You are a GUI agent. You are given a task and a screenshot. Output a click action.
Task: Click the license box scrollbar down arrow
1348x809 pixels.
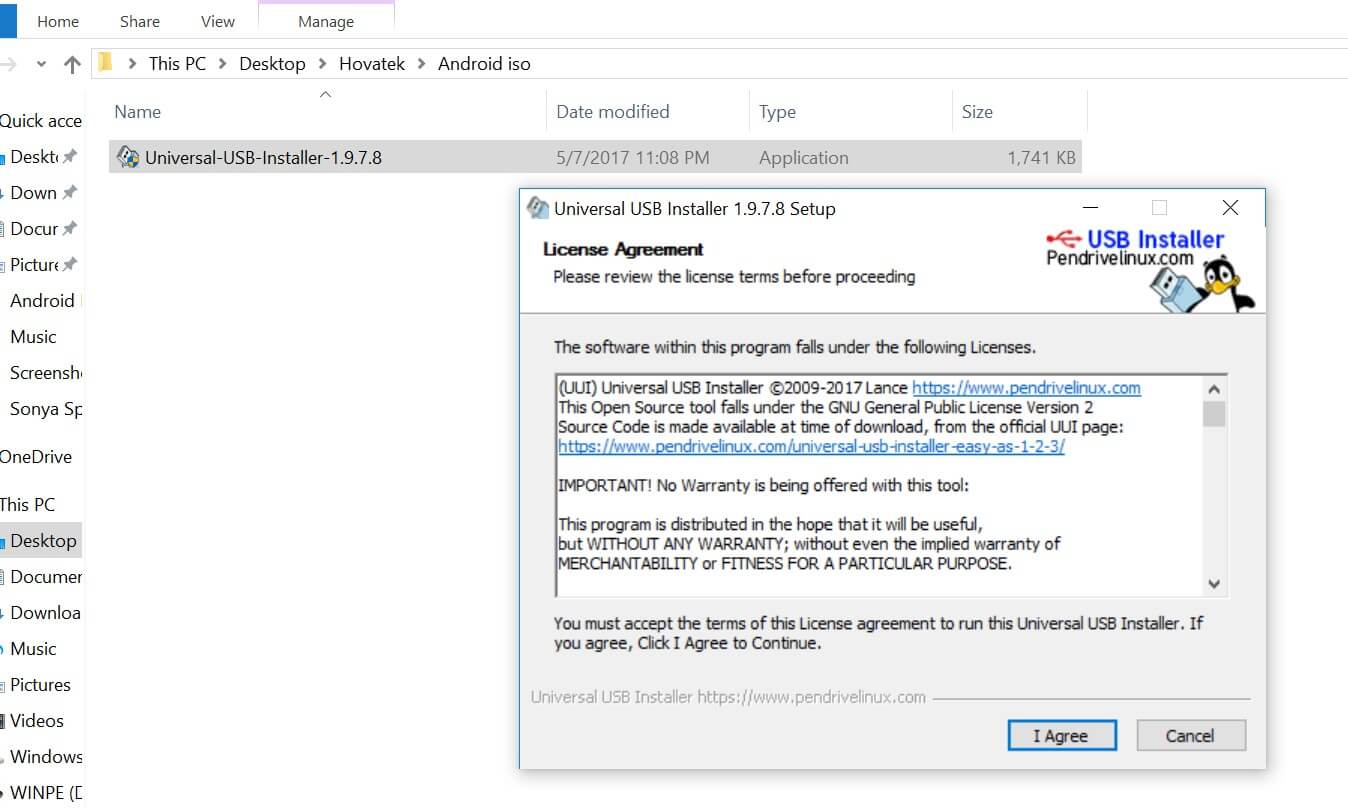[x=1213, y=584]
